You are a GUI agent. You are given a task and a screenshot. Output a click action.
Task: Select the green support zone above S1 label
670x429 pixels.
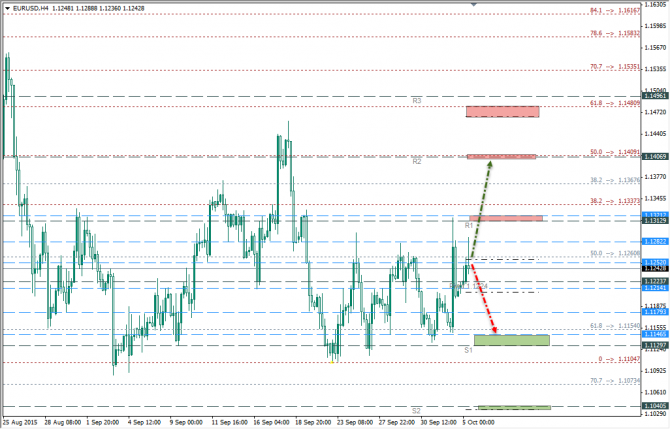point(512,340)
